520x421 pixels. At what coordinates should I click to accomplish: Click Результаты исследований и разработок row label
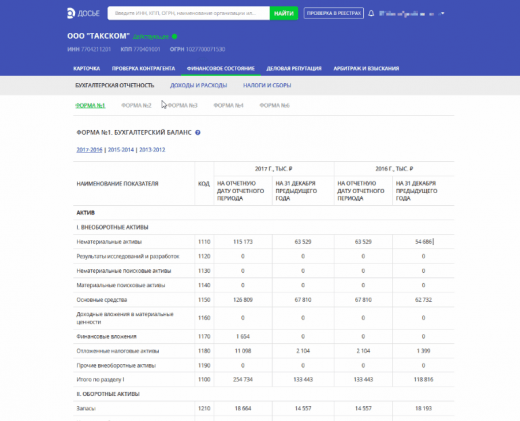128,256
